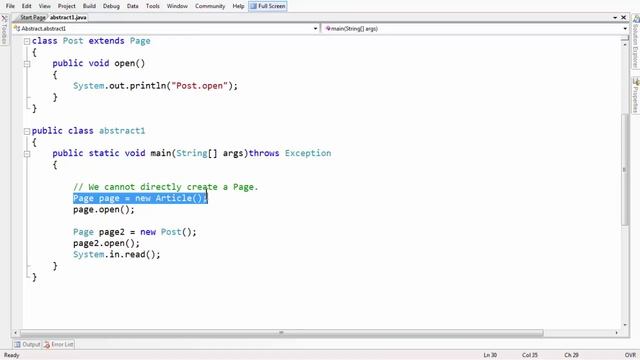640x360 pixels.
Task: Click the vertical scrollbar up arrow
Action: click(625, 44)
